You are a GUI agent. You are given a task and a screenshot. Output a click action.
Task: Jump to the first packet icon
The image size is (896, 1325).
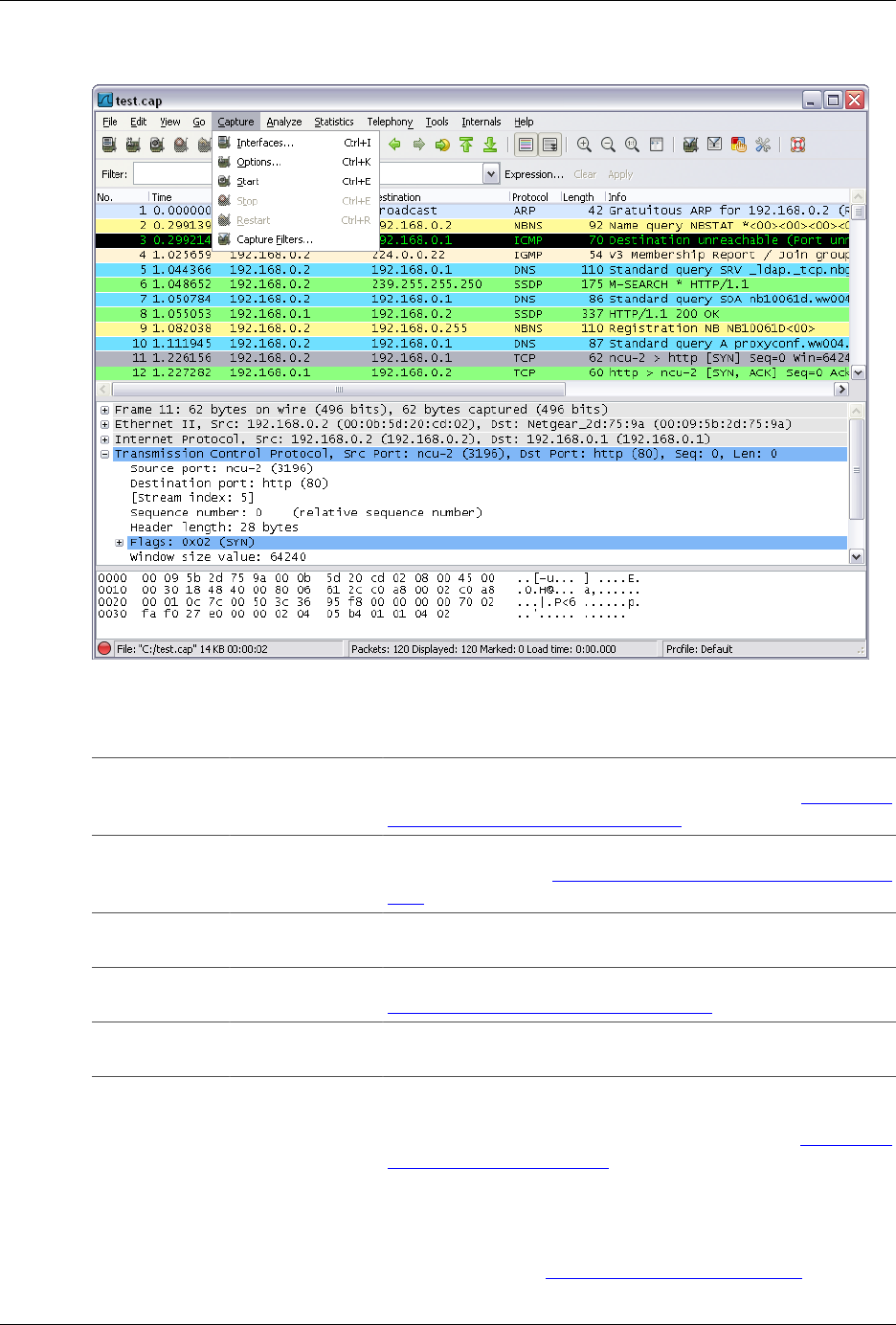pyautogui.click(x=466, y=145)
